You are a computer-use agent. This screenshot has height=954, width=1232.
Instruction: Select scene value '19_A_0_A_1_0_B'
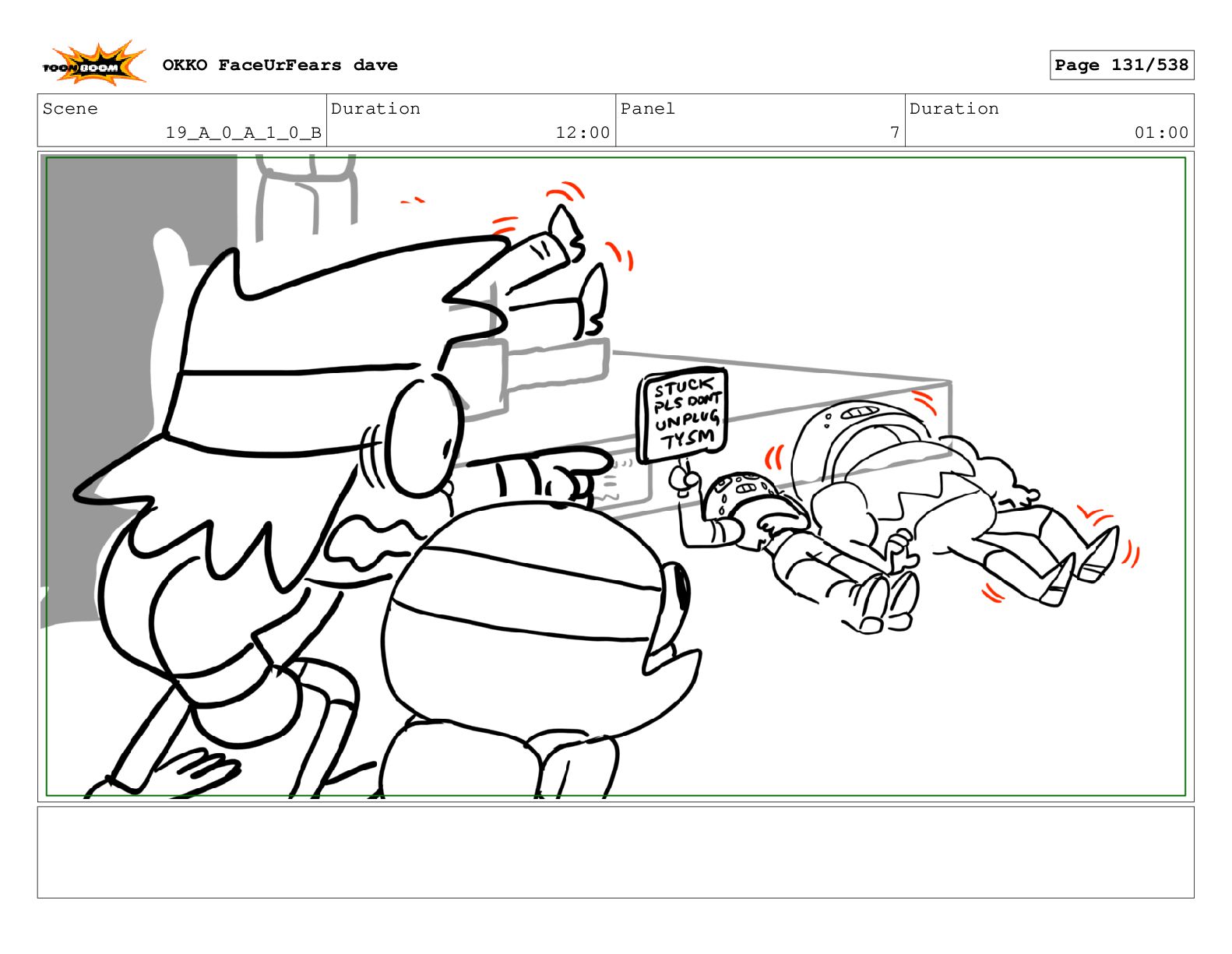(x=243, y=132)
